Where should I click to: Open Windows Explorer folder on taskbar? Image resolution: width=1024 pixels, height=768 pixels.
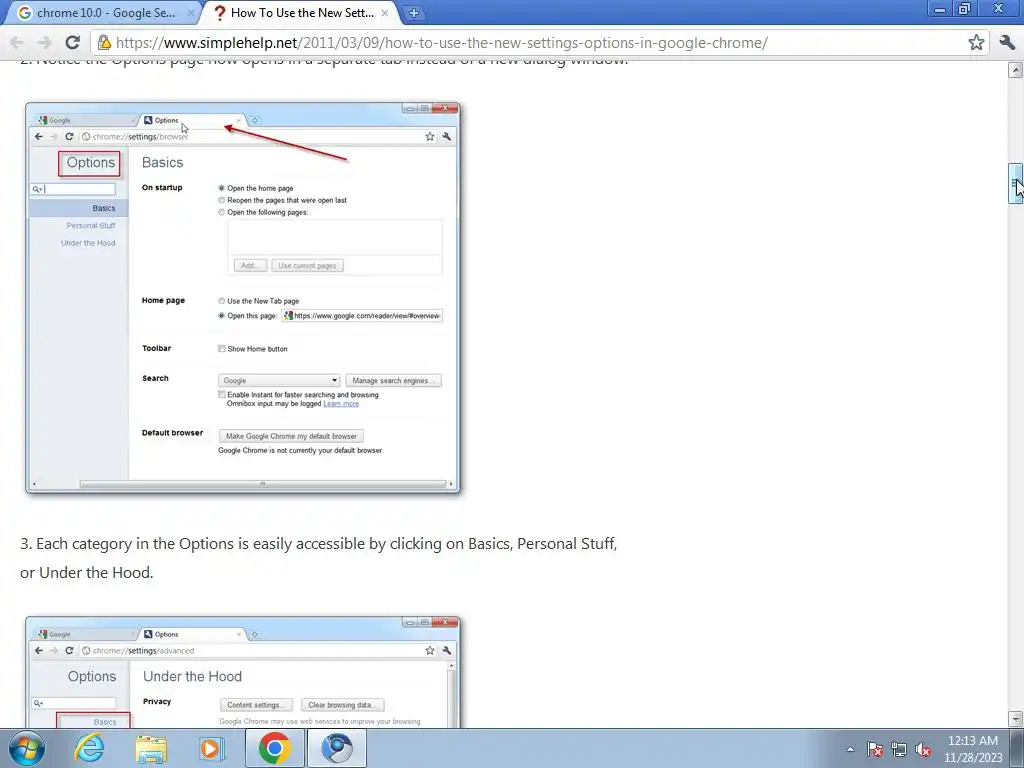(x=151, y=748)
